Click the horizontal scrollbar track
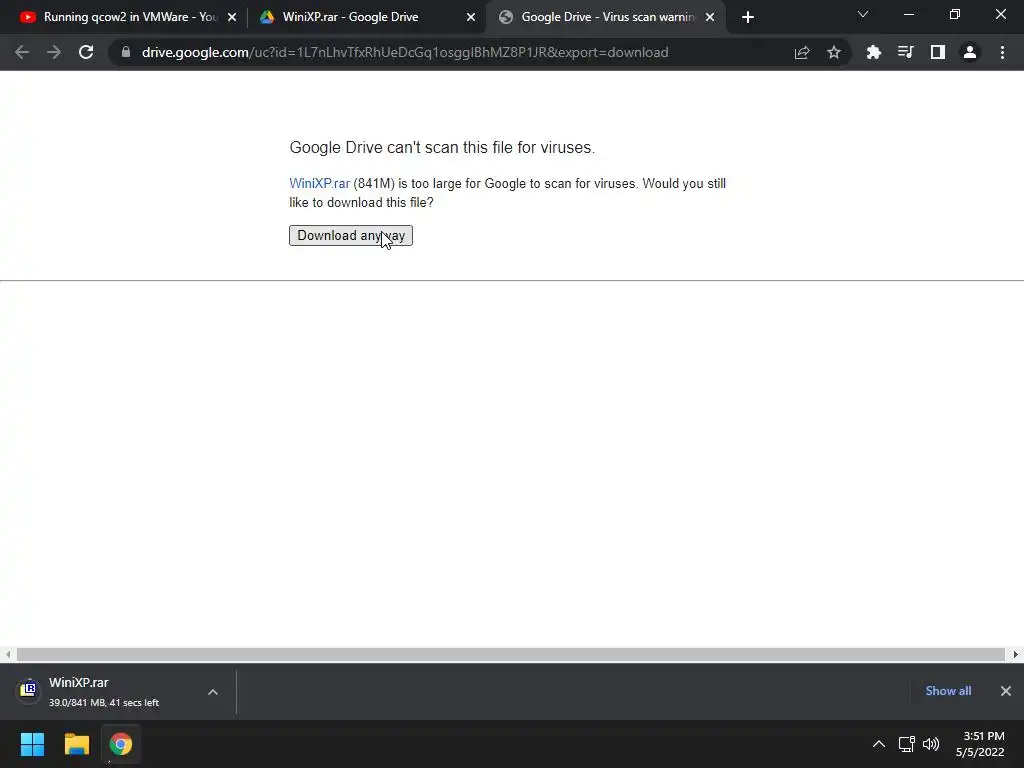Screen dimensions: 1024x768 (x=511, y=654)
